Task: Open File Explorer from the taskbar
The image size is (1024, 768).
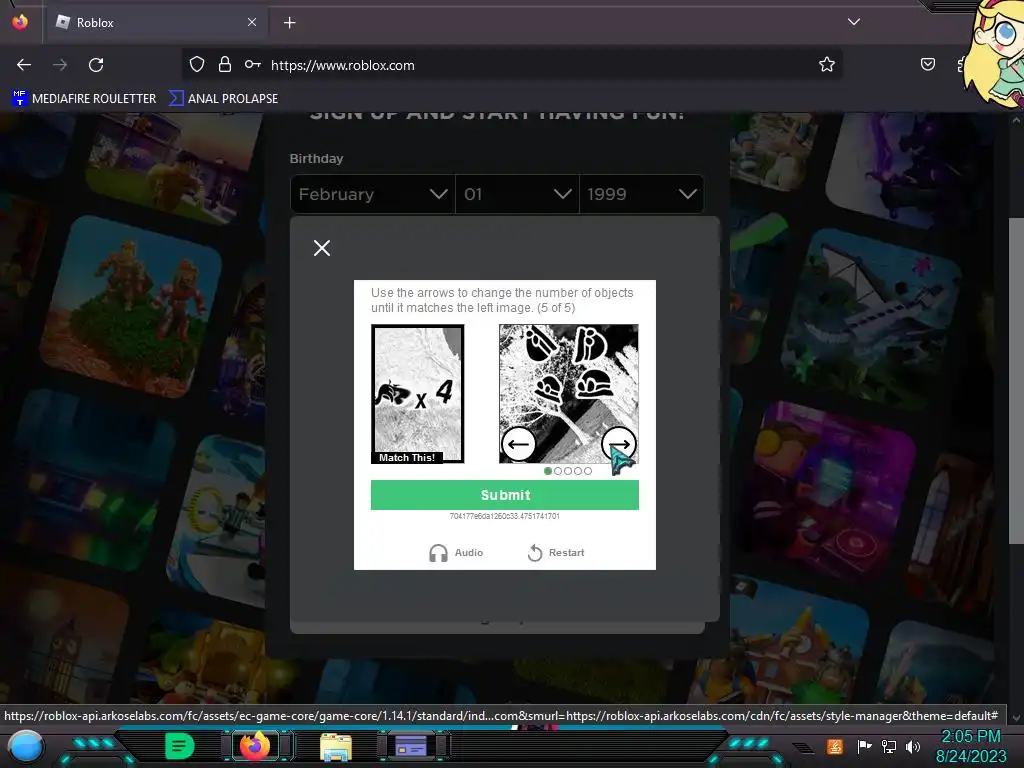Action: (336, 746)
